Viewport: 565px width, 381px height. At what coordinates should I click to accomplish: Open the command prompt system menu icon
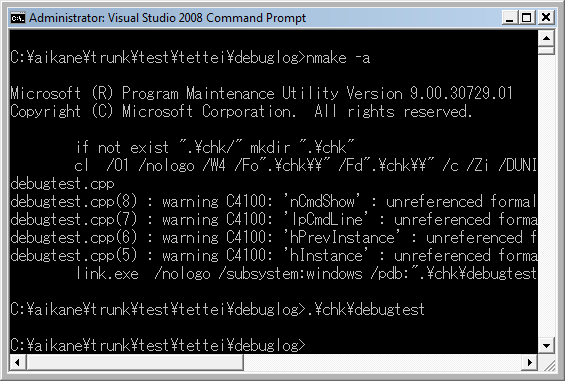(x=17, y=18)
